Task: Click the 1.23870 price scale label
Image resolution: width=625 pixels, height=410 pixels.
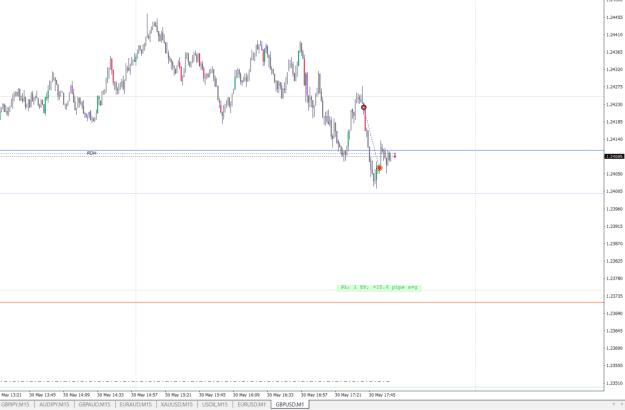Action: pos(614,243)
